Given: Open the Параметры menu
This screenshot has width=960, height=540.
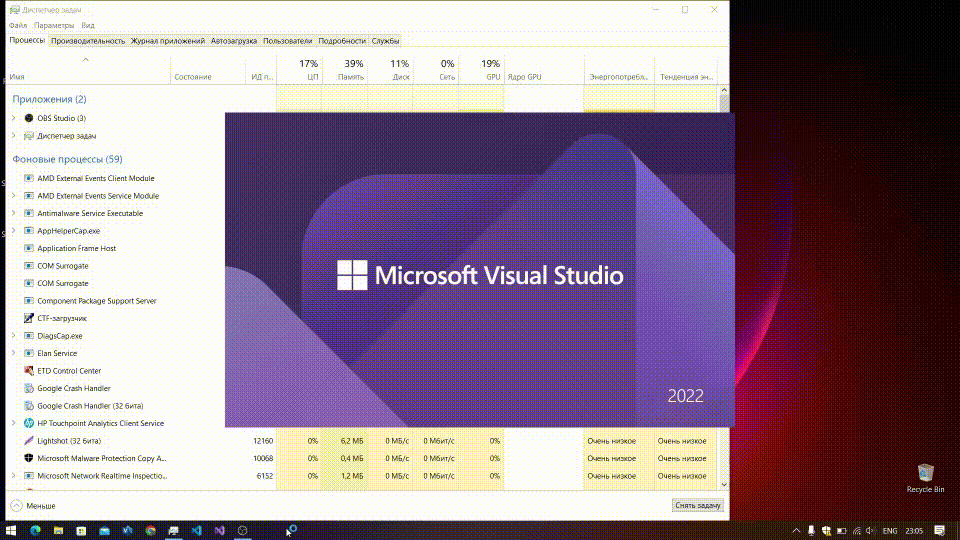Looking at the screenshot, I should pyautogui.click(x=54, y=25).
